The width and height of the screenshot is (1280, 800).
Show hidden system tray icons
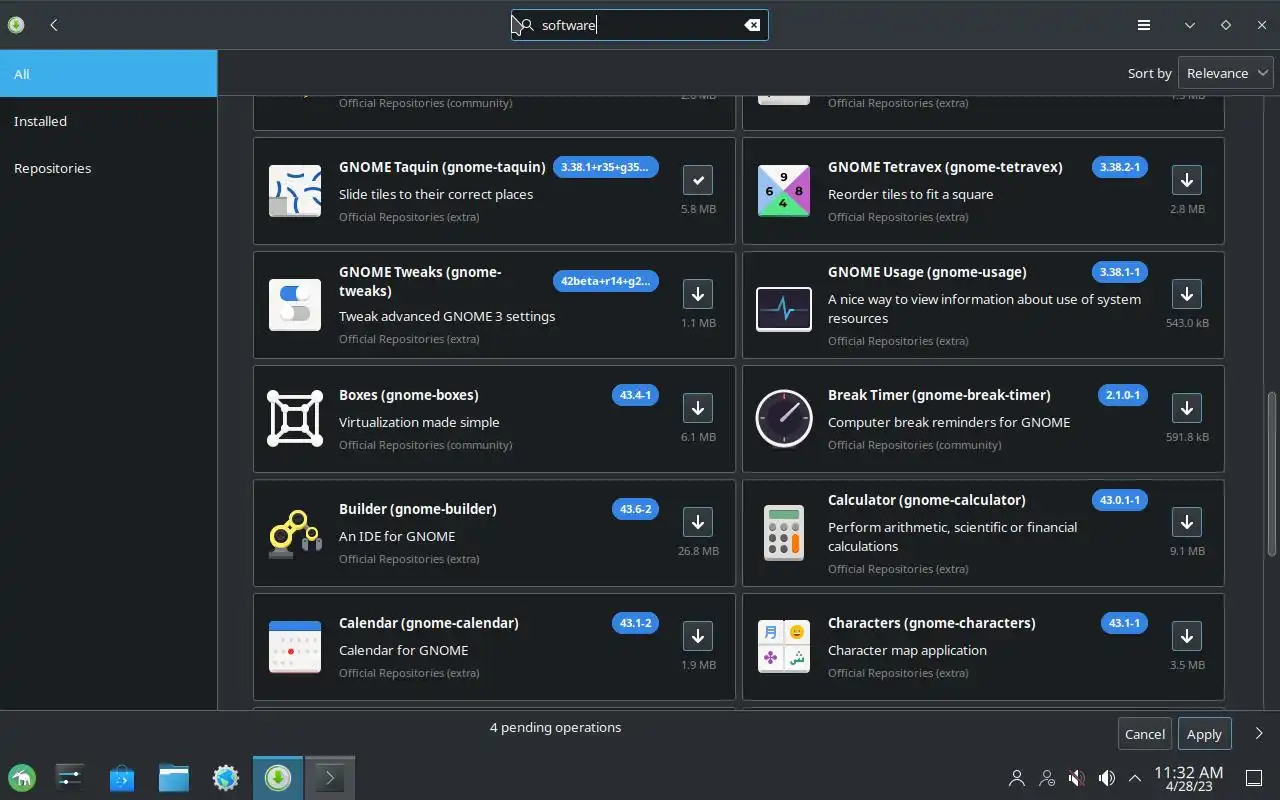(x=1135, y=777)
